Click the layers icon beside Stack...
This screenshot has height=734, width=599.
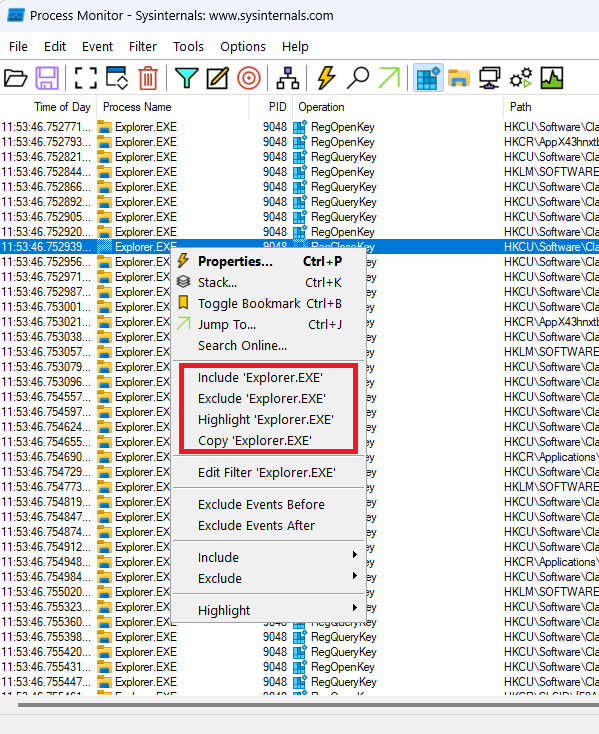183,282
